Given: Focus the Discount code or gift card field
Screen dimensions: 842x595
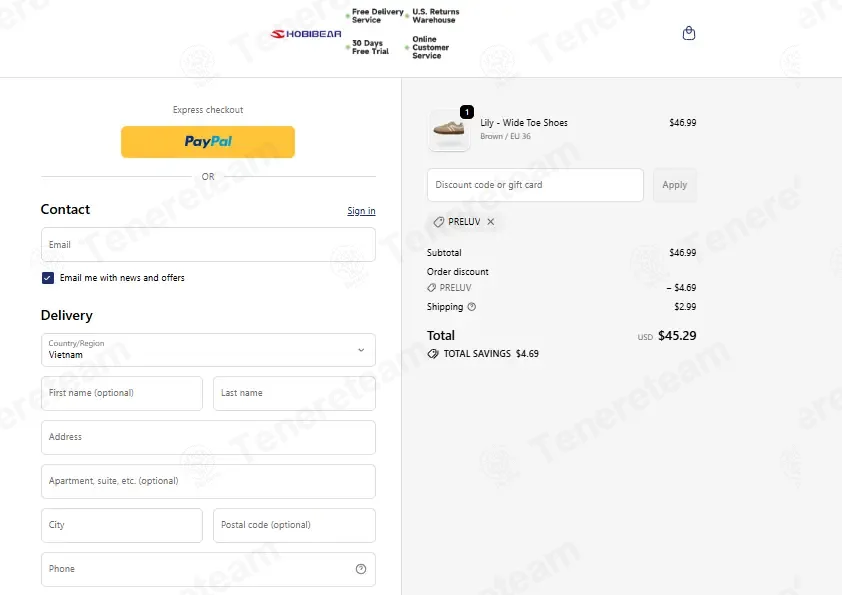Looking at the screenshot, I should click(x=535, y=185).
